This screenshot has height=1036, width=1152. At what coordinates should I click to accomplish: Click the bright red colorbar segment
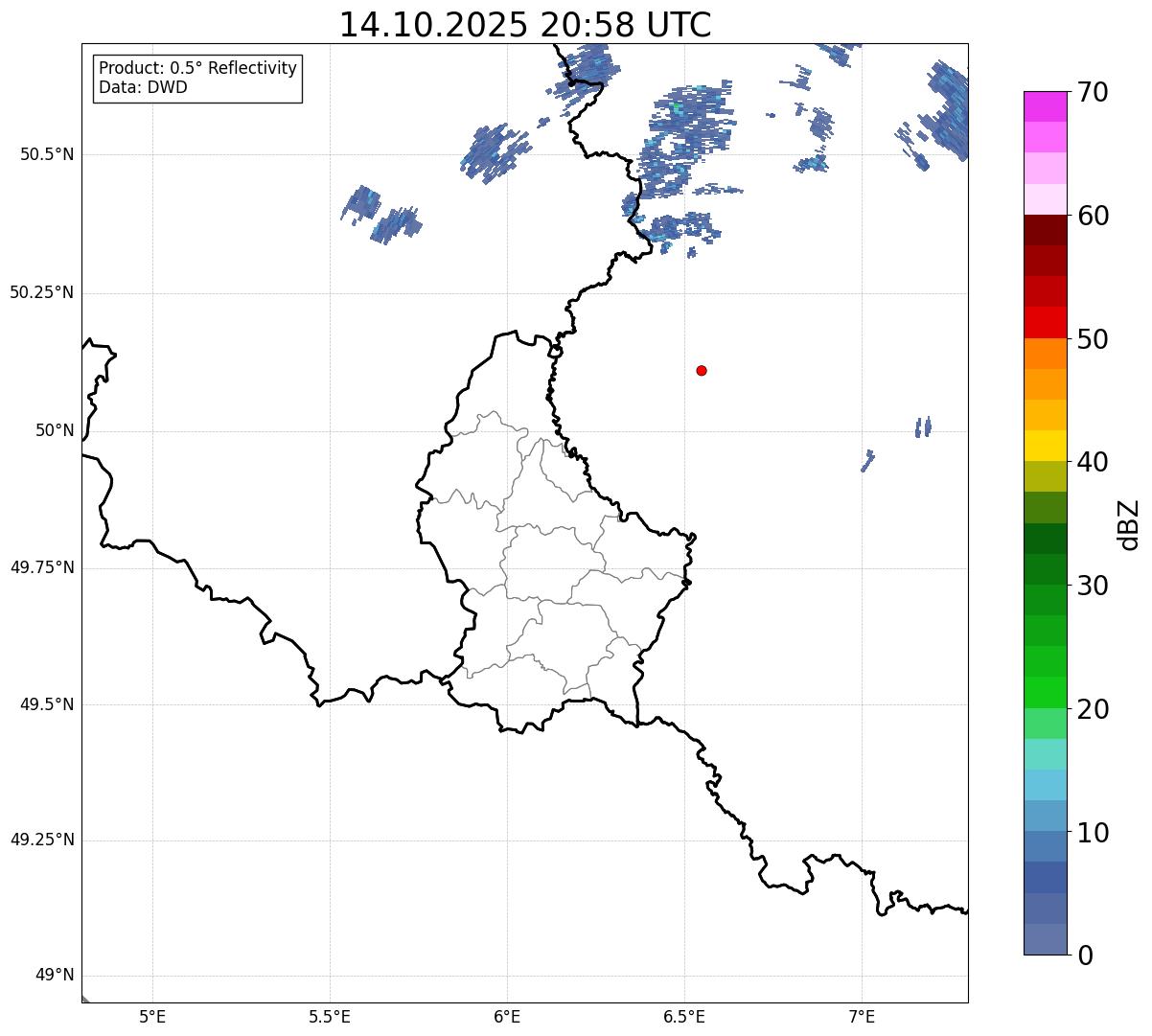click(1045, 322)
